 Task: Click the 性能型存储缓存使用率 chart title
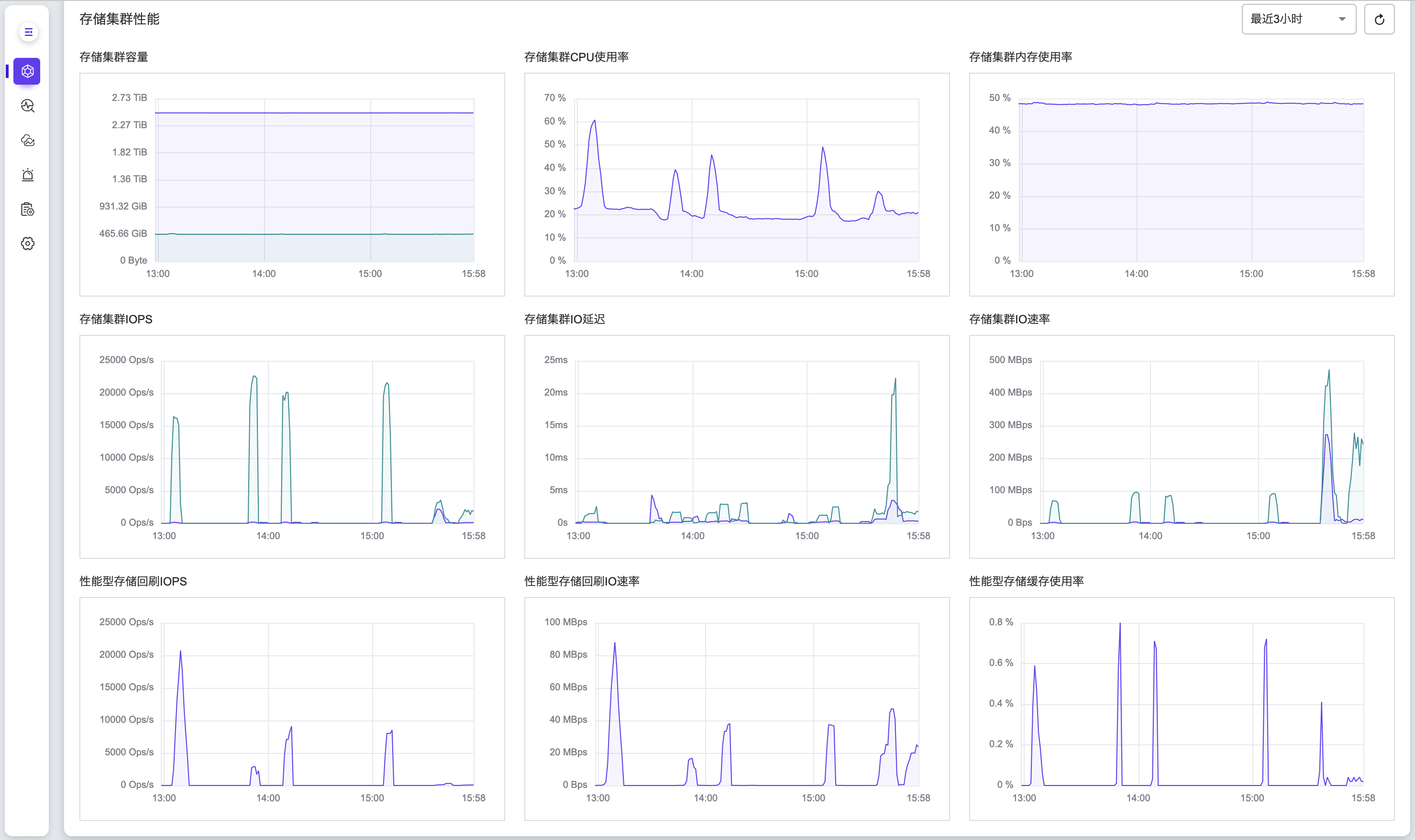click(x=1026, y=581)
